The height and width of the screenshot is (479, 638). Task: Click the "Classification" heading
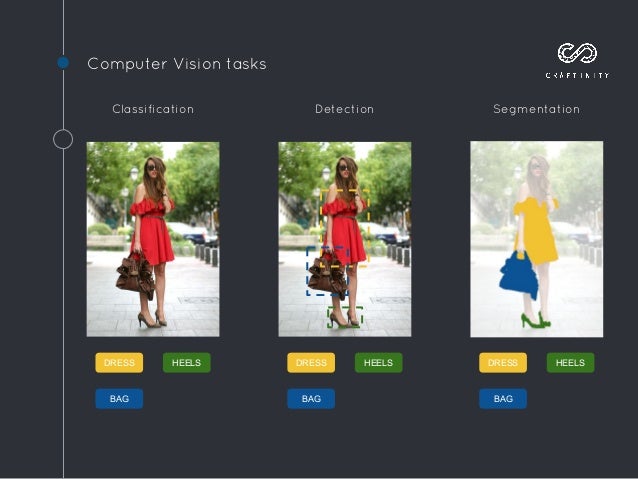[153, 109]
